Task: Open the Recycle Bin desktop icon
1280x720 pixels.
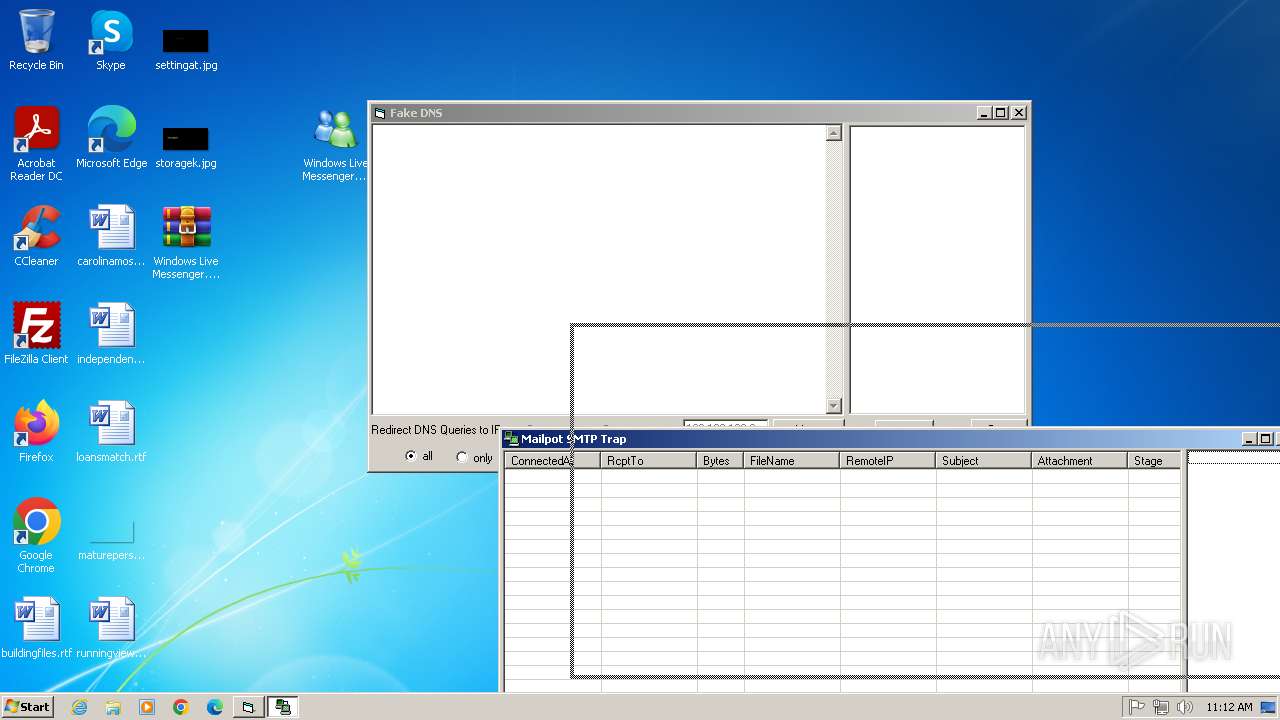Action: (x=36, y=40)
